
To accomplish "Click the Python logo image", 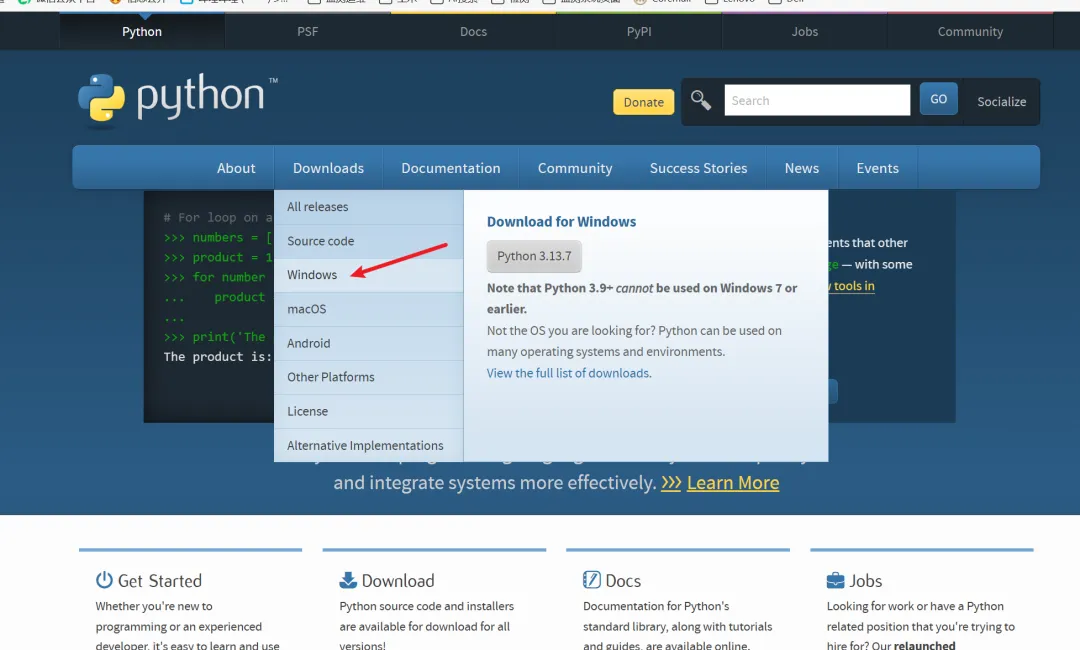I will coord(178,100).
